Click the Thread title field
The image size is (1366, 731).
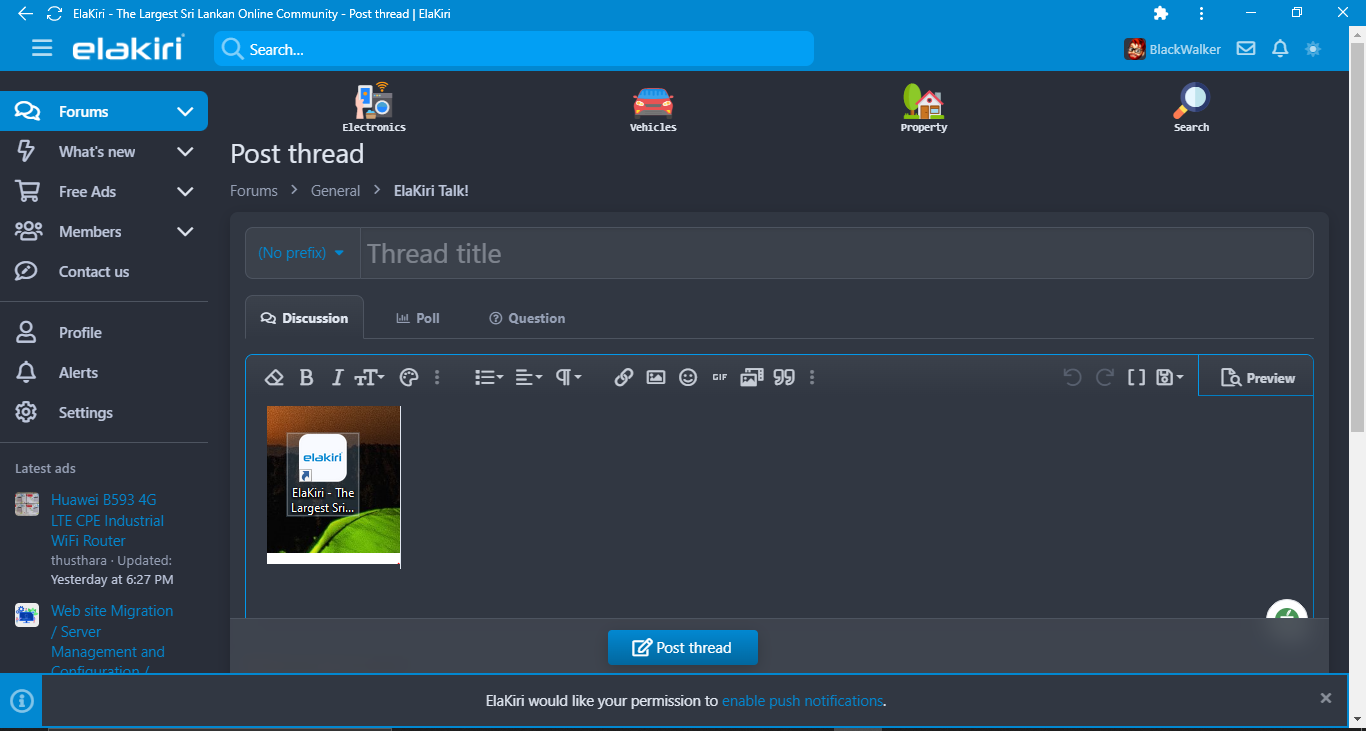(837, 253)
